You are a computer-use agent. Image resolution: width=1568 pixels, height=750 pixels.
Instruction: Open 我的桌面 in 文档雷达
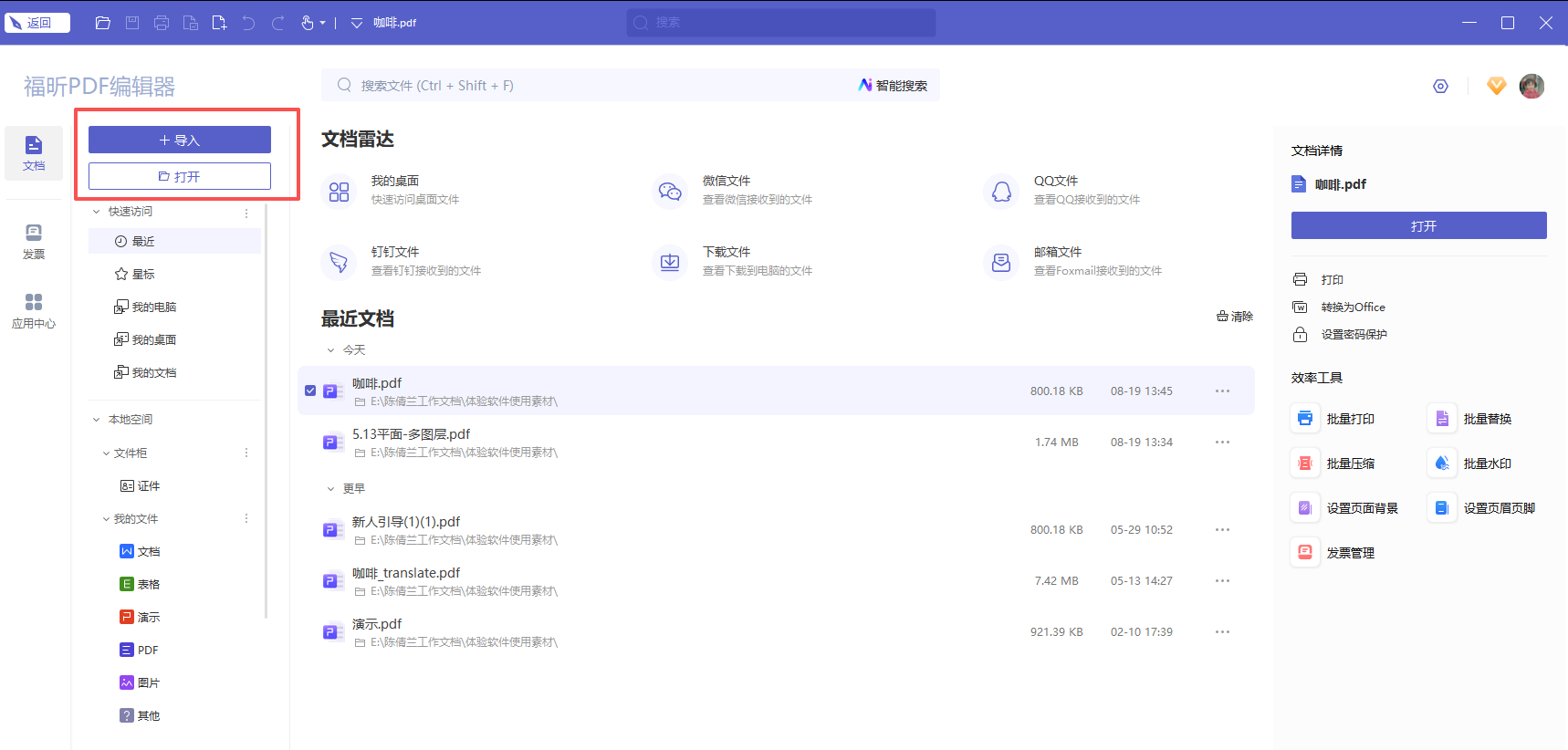coord(391,190)
